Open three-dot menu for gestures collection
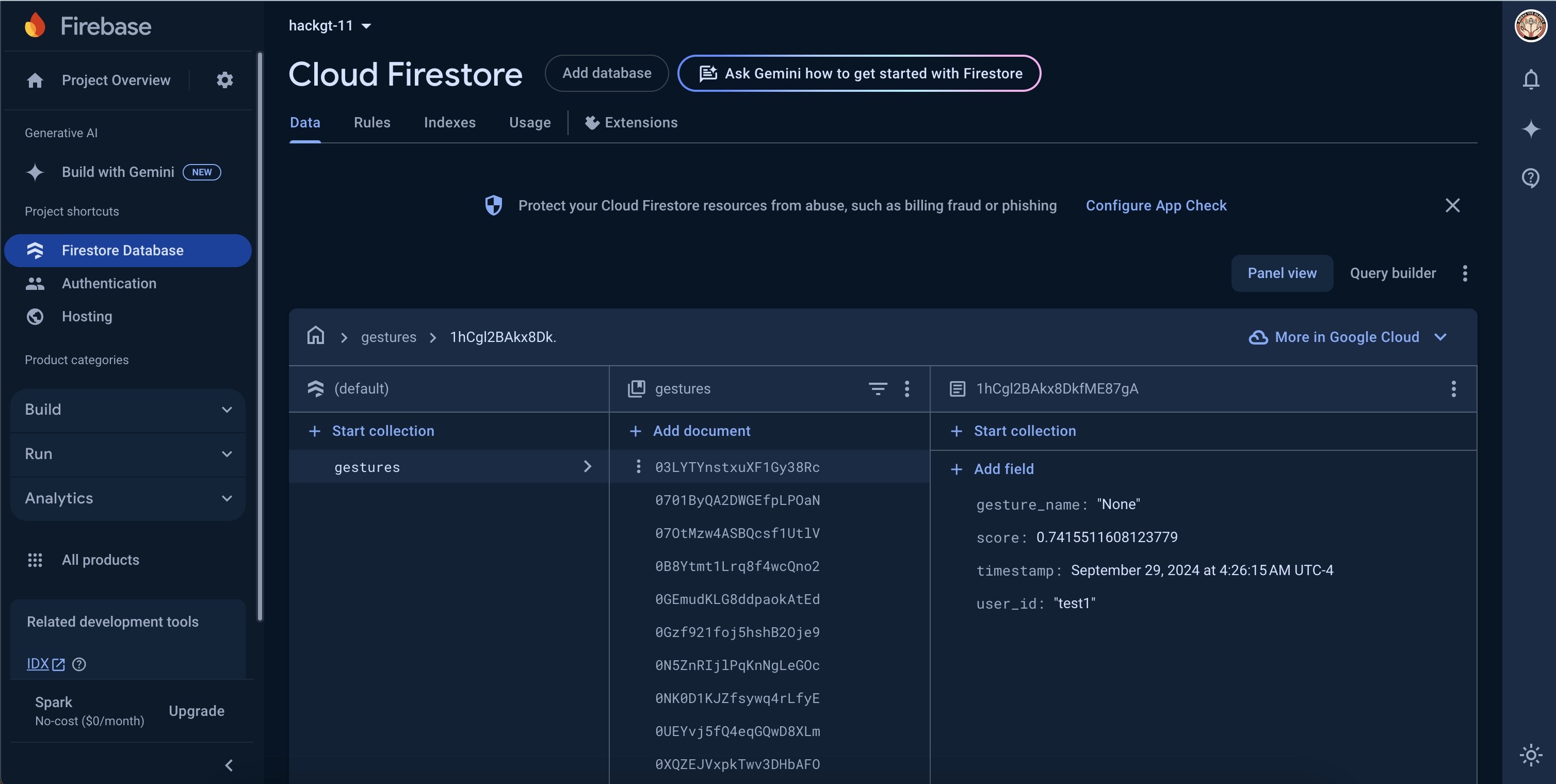 coord(906,388)
